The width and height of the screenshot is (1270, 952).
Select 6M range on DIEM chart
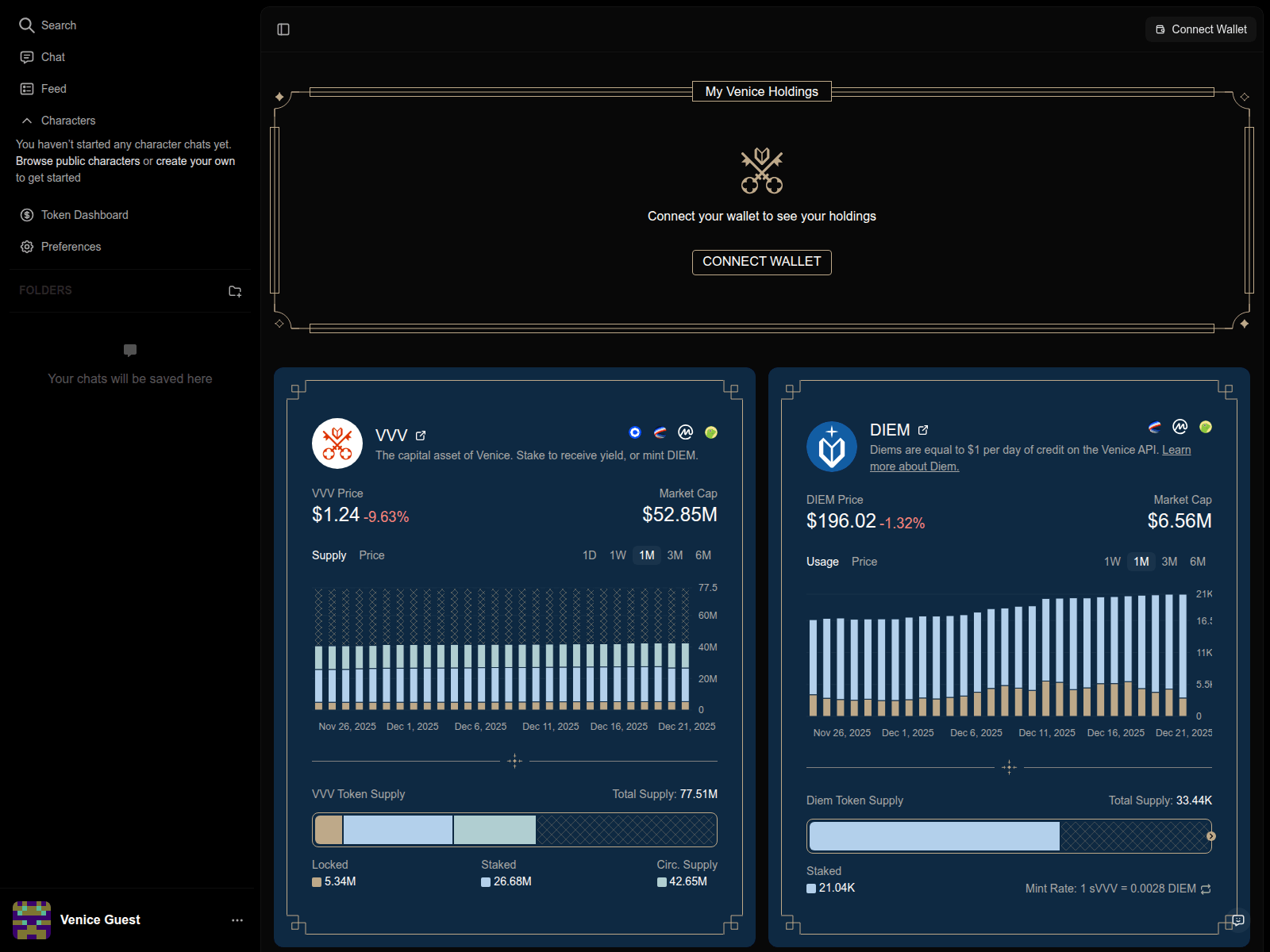[1198, 562]
